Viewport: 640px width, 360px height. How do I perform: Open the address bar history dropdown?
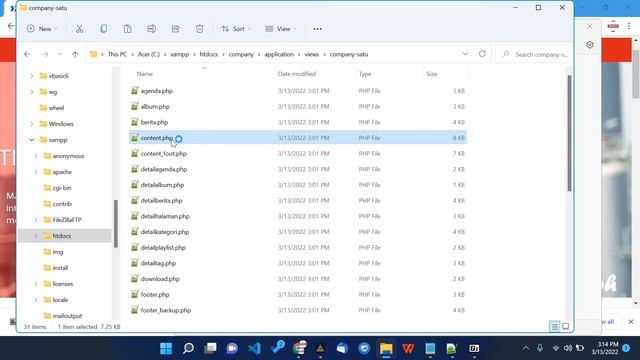click(x=465, y=54)
